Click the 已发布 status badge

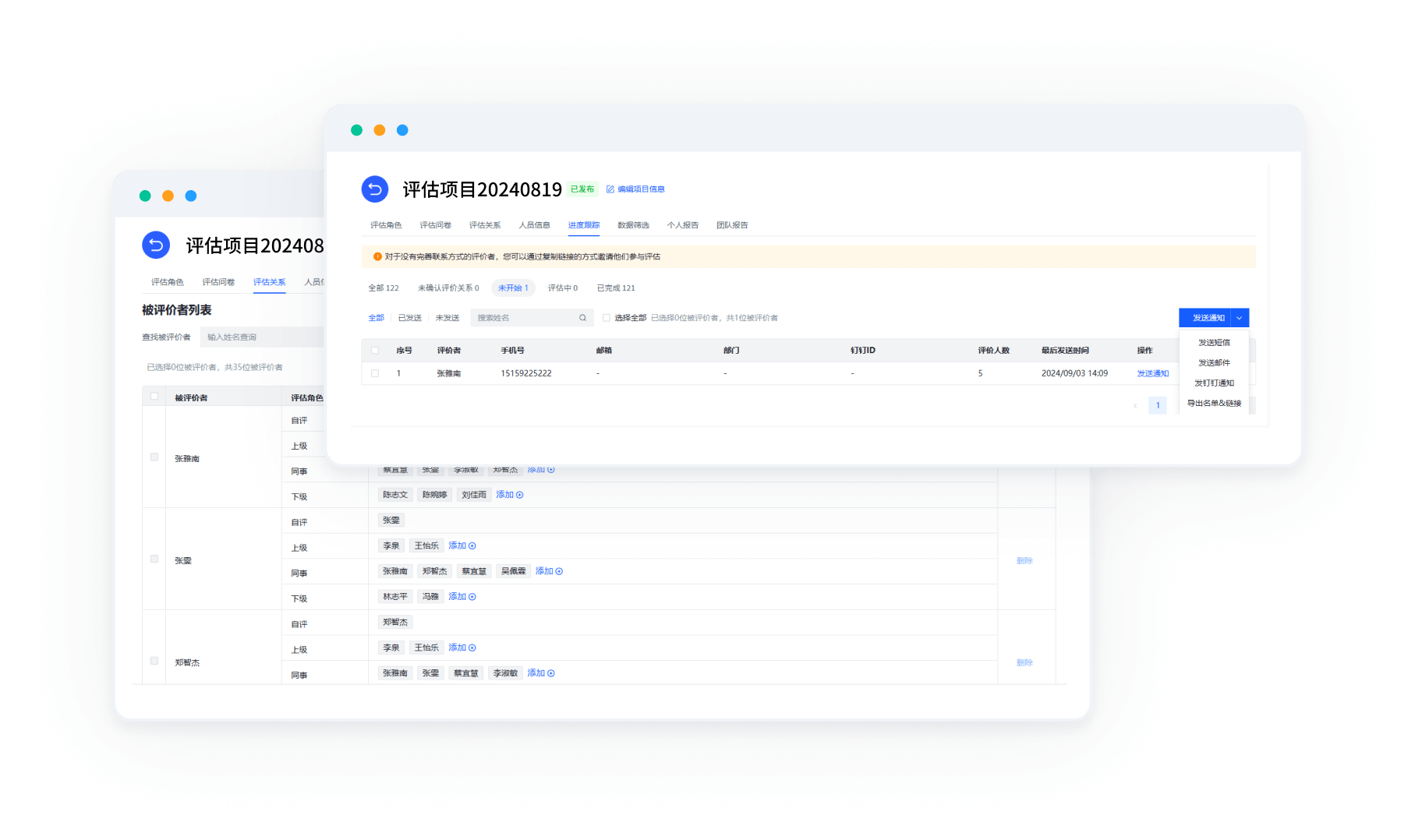tap(582, 189)
